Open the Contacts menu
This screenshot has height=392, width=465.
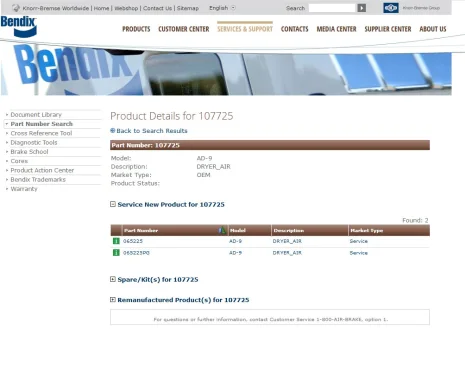pos(294,29)
